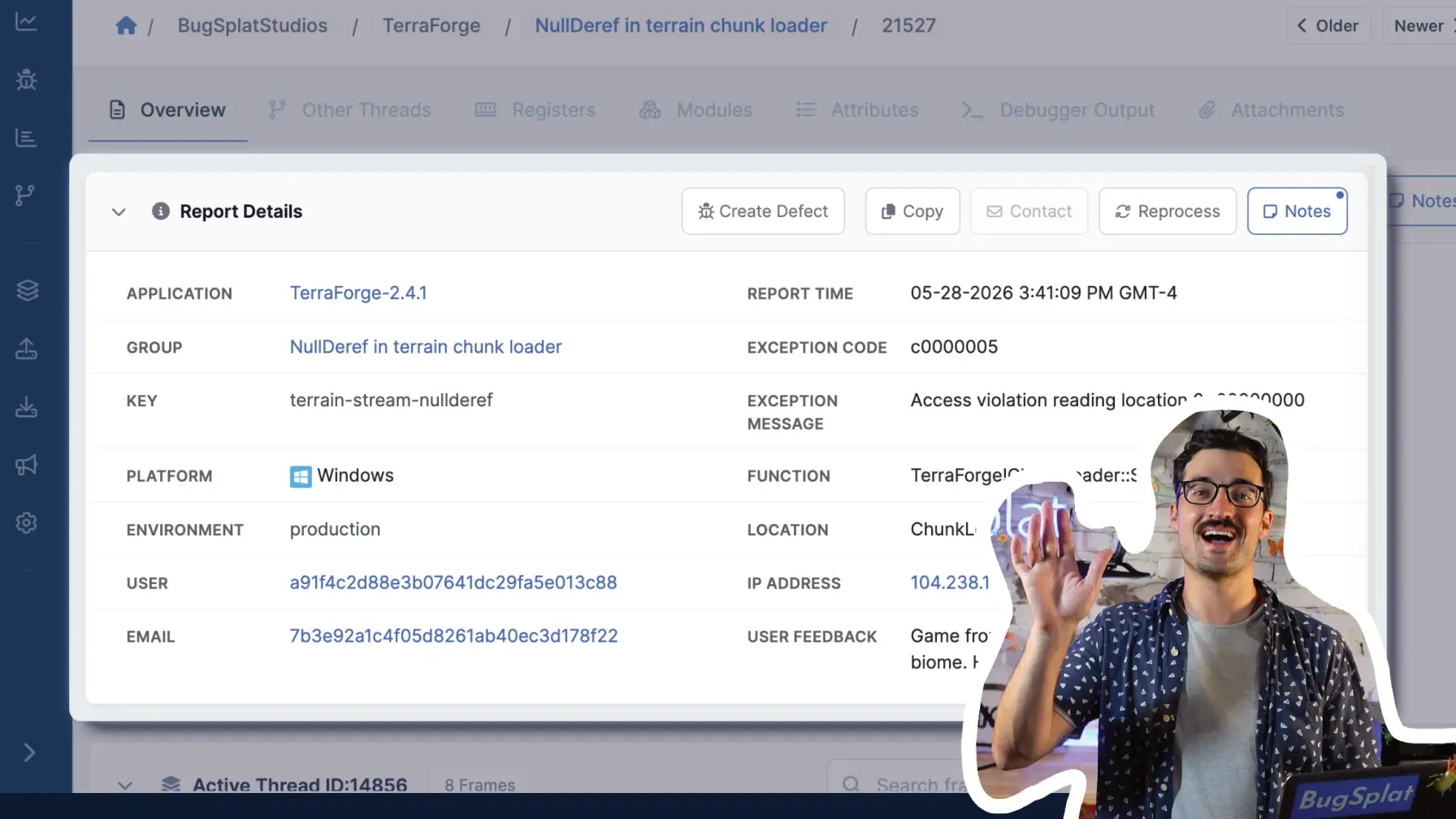Open the IP address link 104.238.1
This screenshot has height=819, width=1456.
tap(950, 583)
